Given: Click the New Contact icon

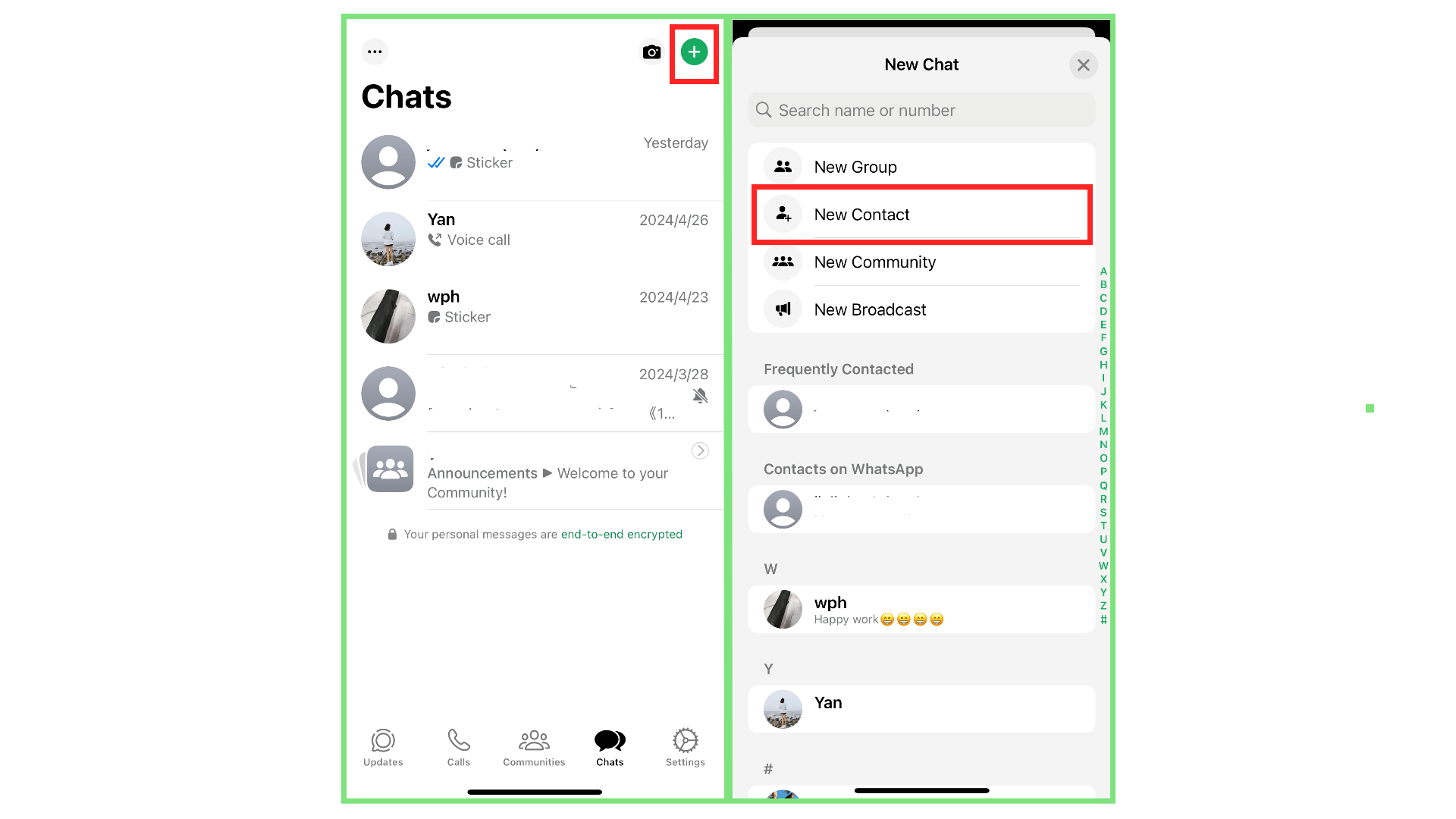Looking at the screenshot, I should [784, 214].
